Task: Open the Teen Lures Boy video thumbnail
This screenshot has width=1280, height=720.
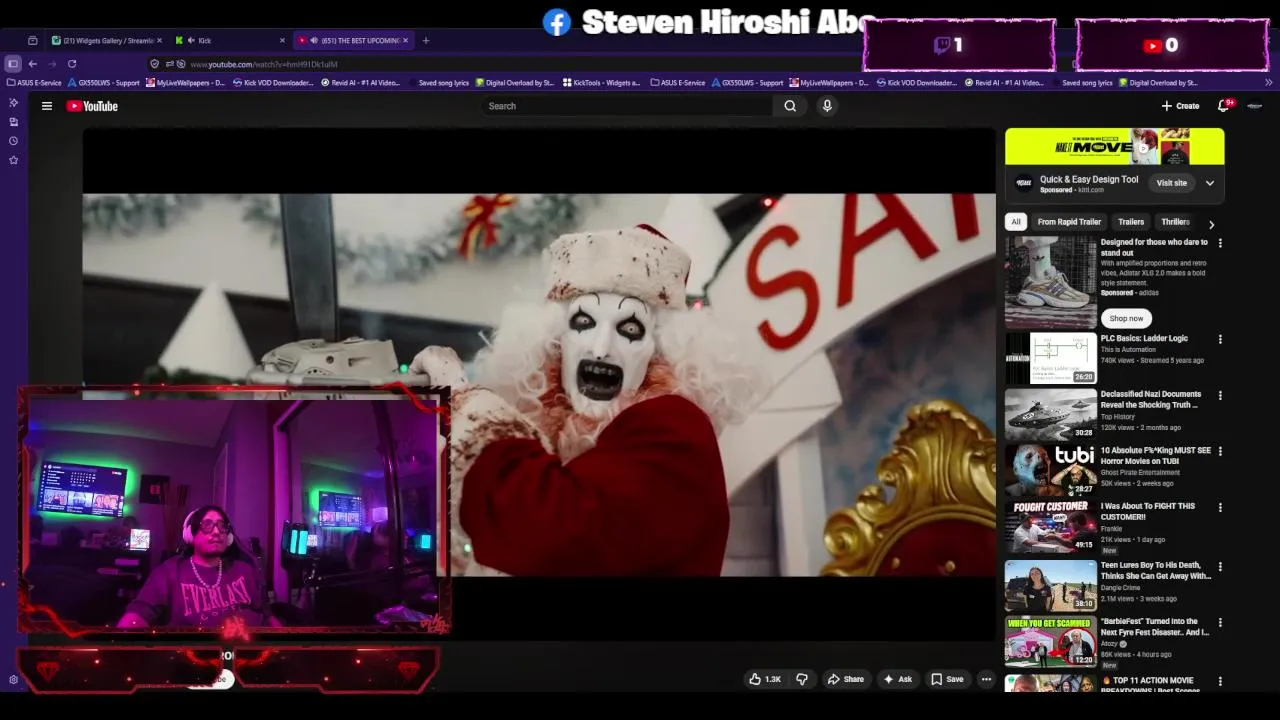Action: 1050,585
